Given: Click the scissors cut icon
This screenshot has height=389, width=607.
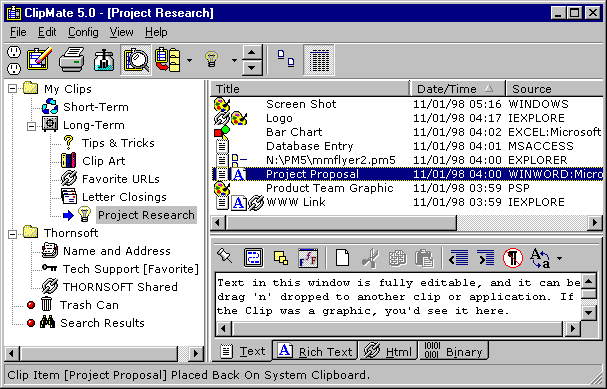Looking at the screenshot, I should click(x=370, y=258).
